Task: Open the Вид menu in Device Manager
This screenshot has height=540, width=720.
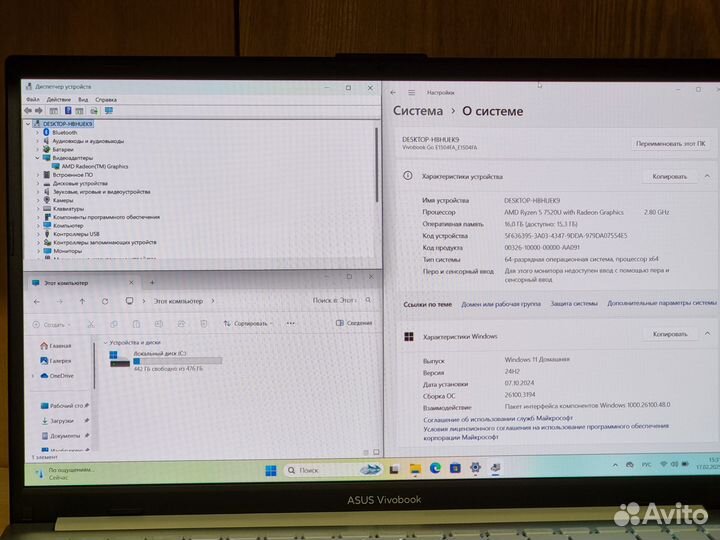Action: click(83, 99)
